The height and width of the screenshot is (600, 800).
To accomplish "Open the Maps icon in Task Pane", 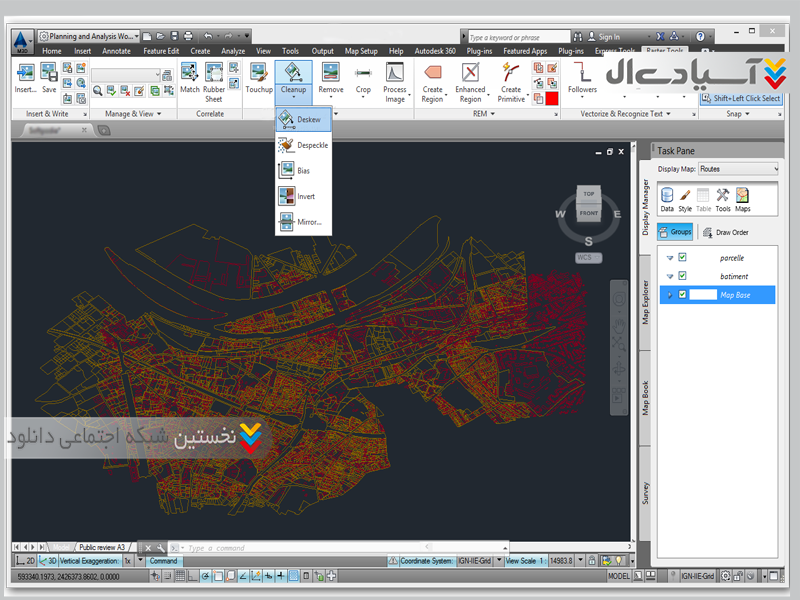I will coord(743,196).
